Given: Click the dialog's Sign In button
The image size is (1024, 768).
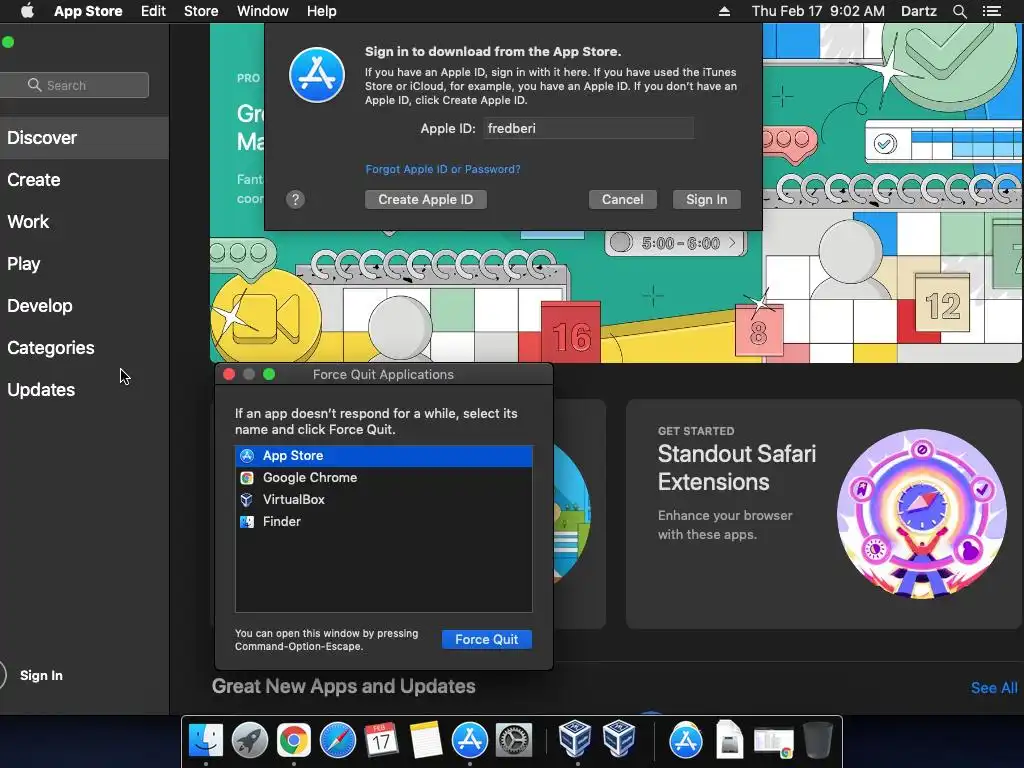Looking at the screenshot, I should click(x=706, y=199).
